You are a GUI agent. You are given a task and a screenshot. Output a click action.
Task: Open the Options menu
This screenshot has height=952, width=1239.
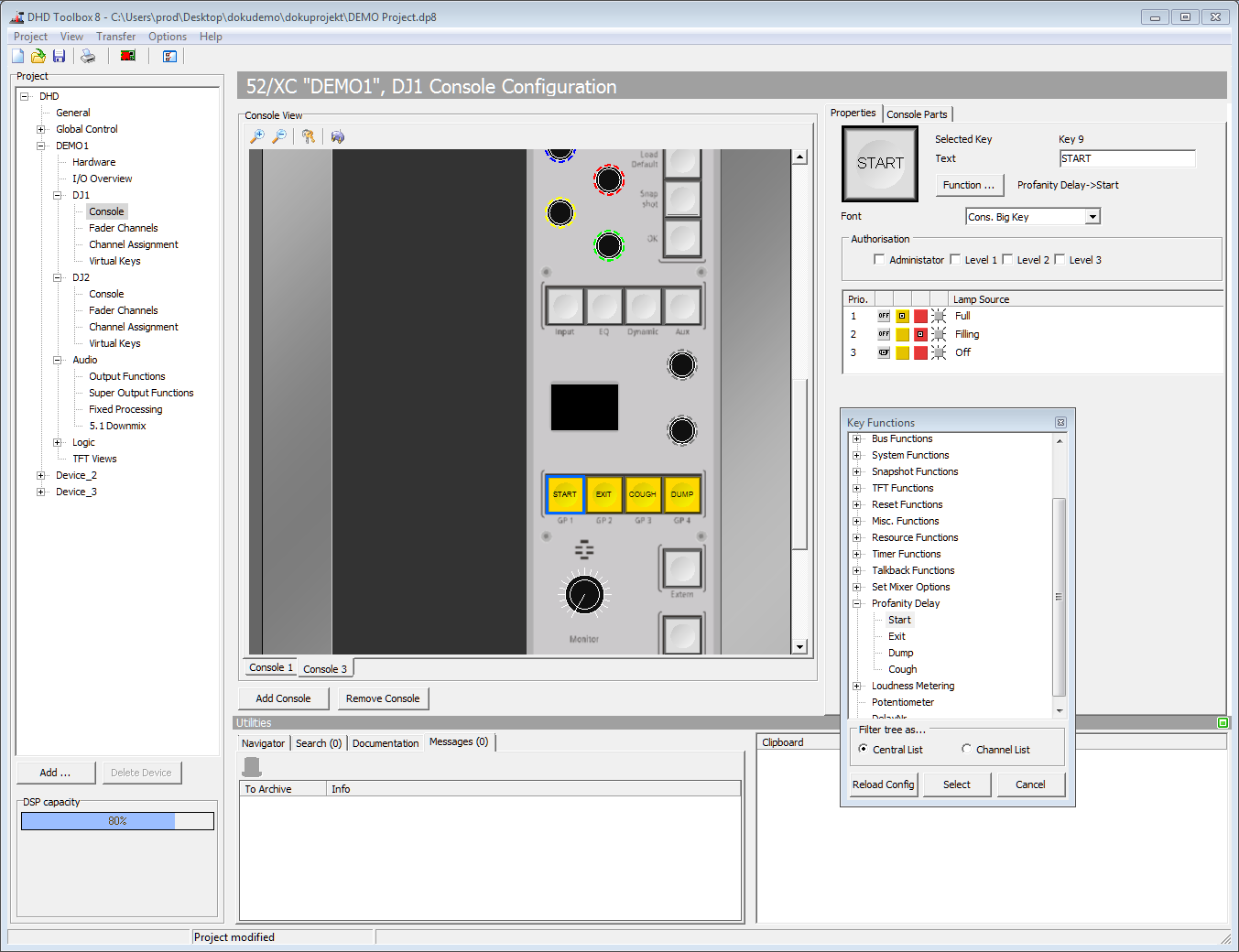coord(167,36)
